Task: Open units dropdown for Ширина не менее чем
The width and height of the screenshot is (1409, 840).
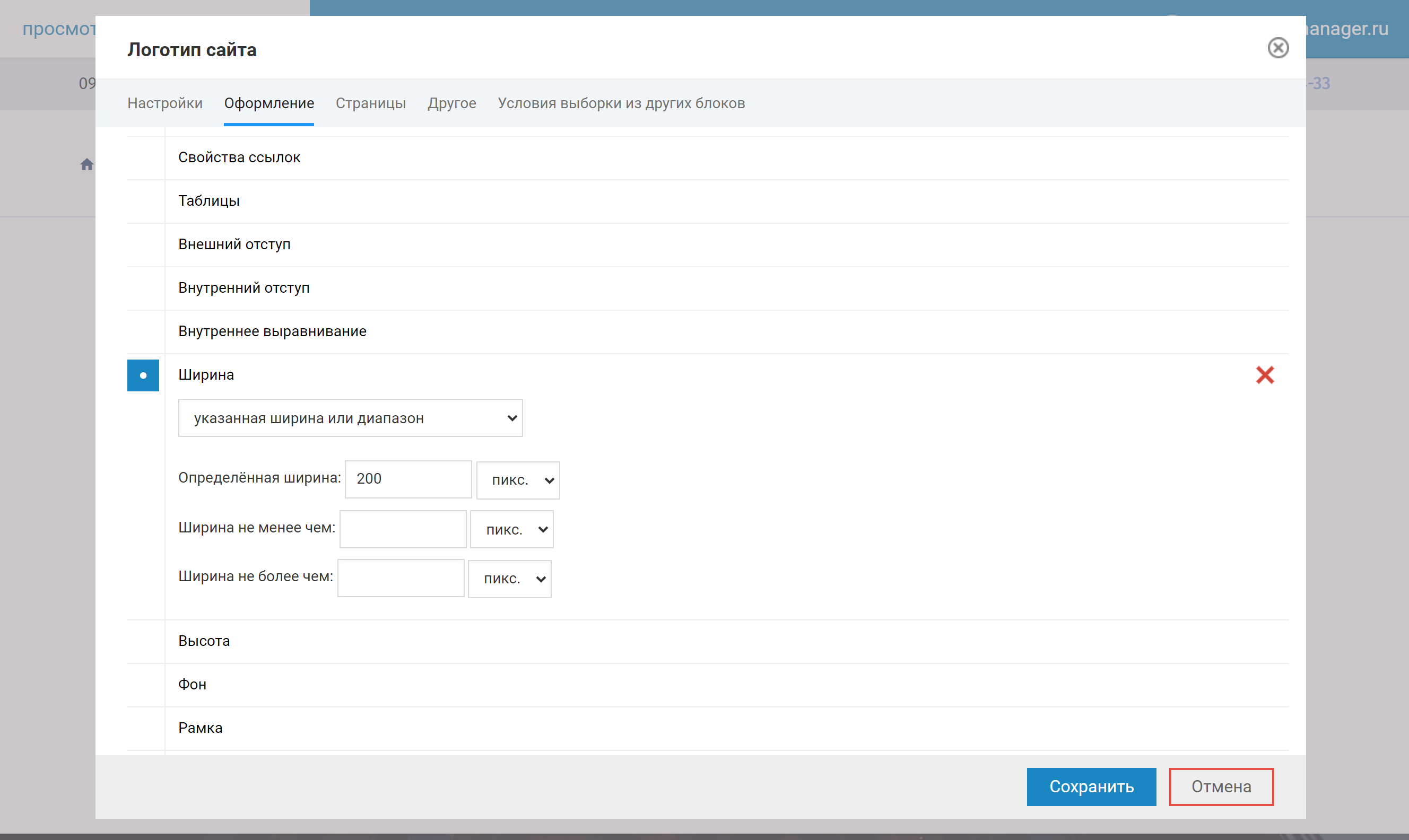Action: tap(511, 529)
